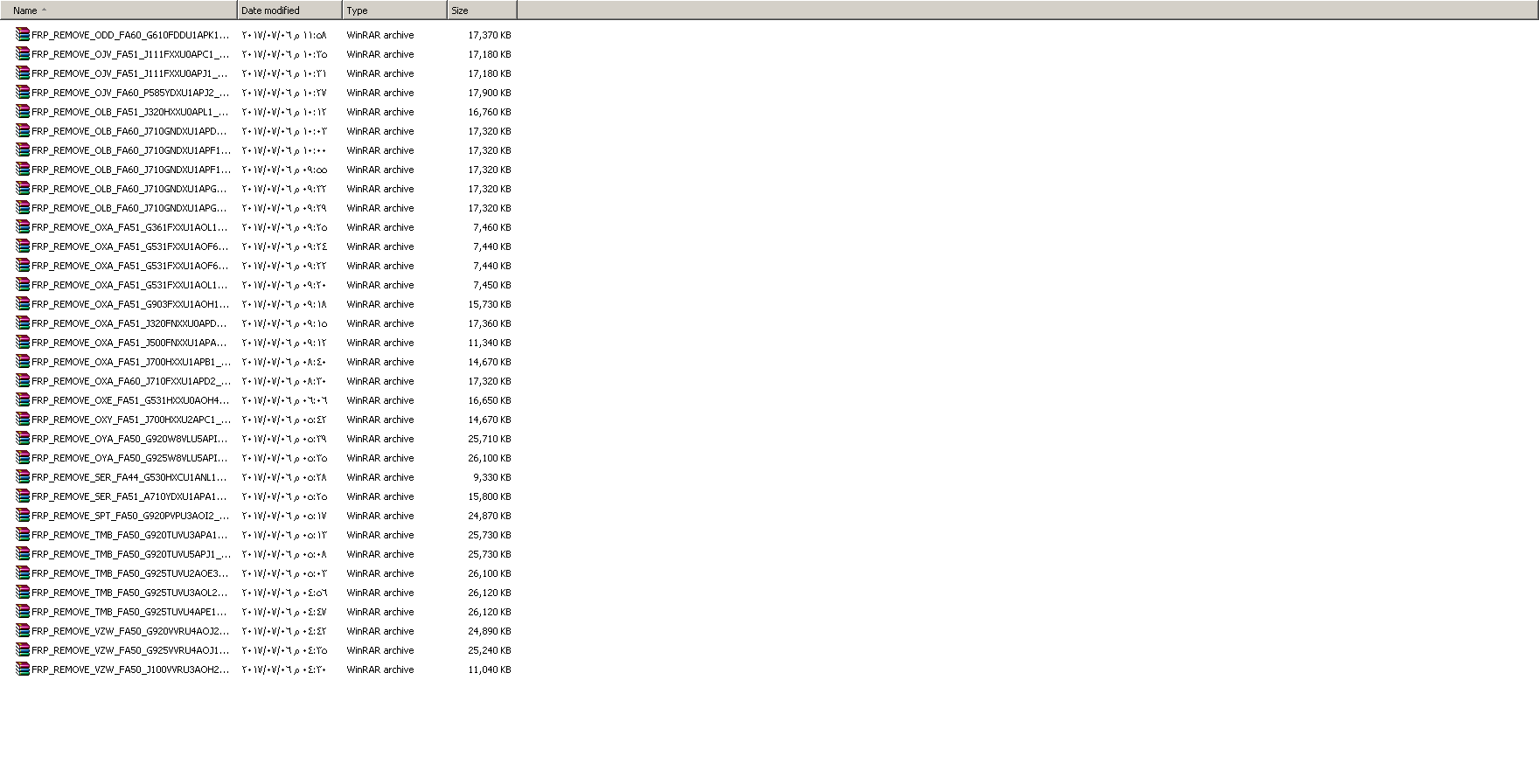The height and width of the screenshot is (784, 1539).
Task: Select archive icon for OJV_FA51_J111FXXU0APC1
Action: pyautogui.click(x=23, y=54)
